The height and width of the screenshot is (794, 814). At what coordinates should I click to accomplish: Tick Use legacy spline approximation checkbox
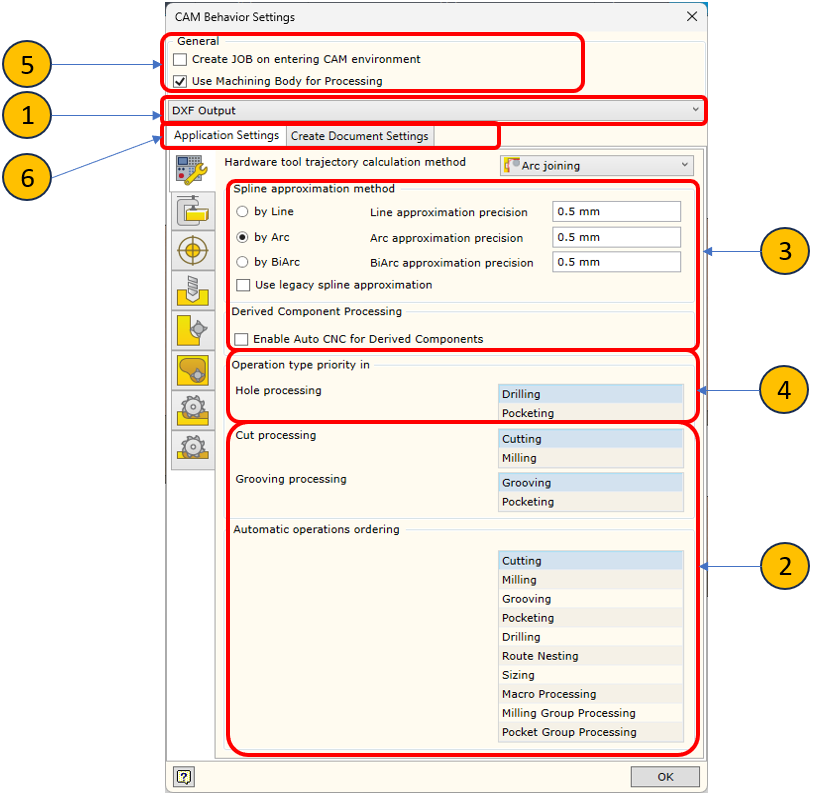243,285
